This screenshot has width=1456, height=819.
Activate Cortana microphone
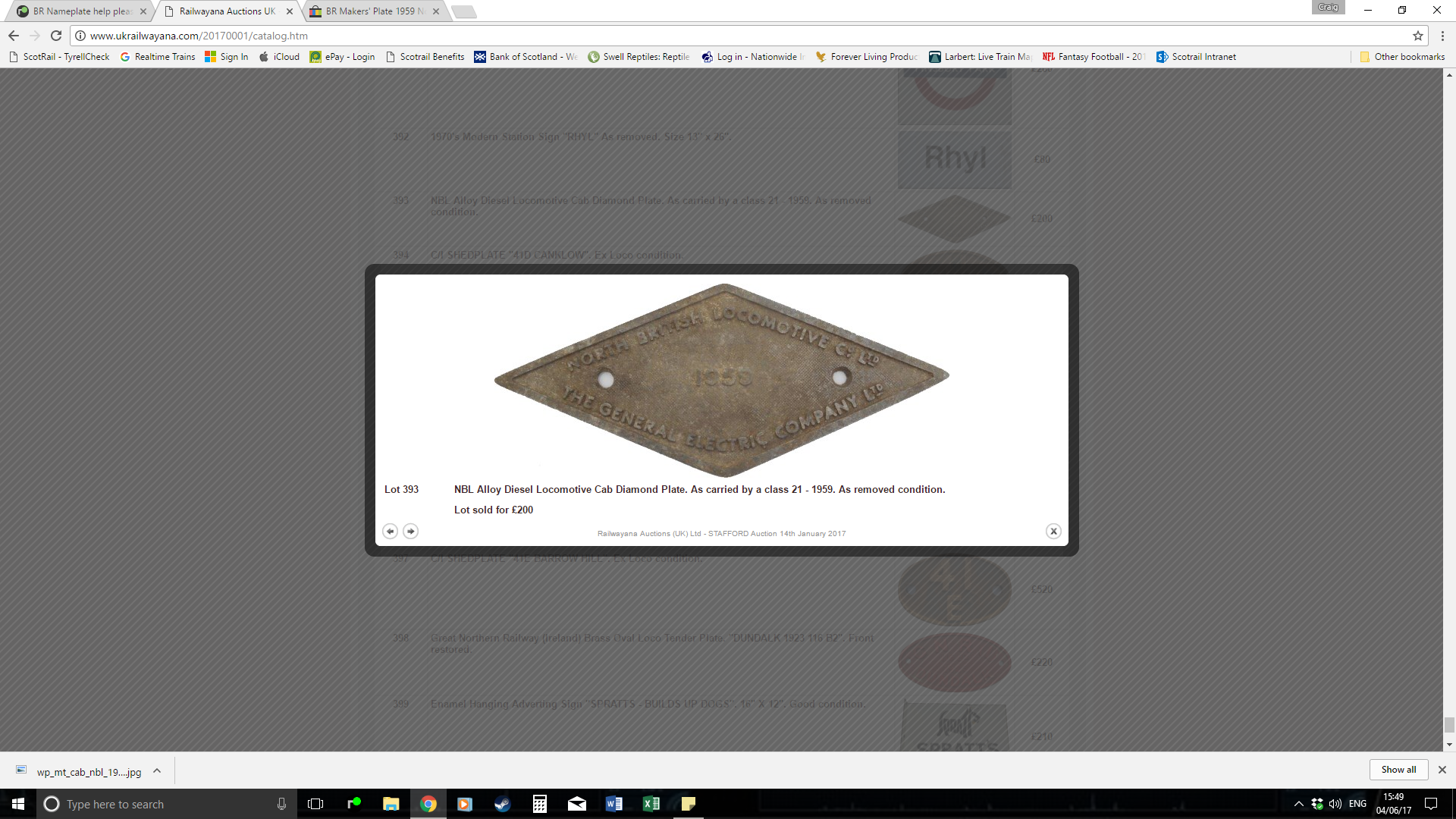(281, 804)
